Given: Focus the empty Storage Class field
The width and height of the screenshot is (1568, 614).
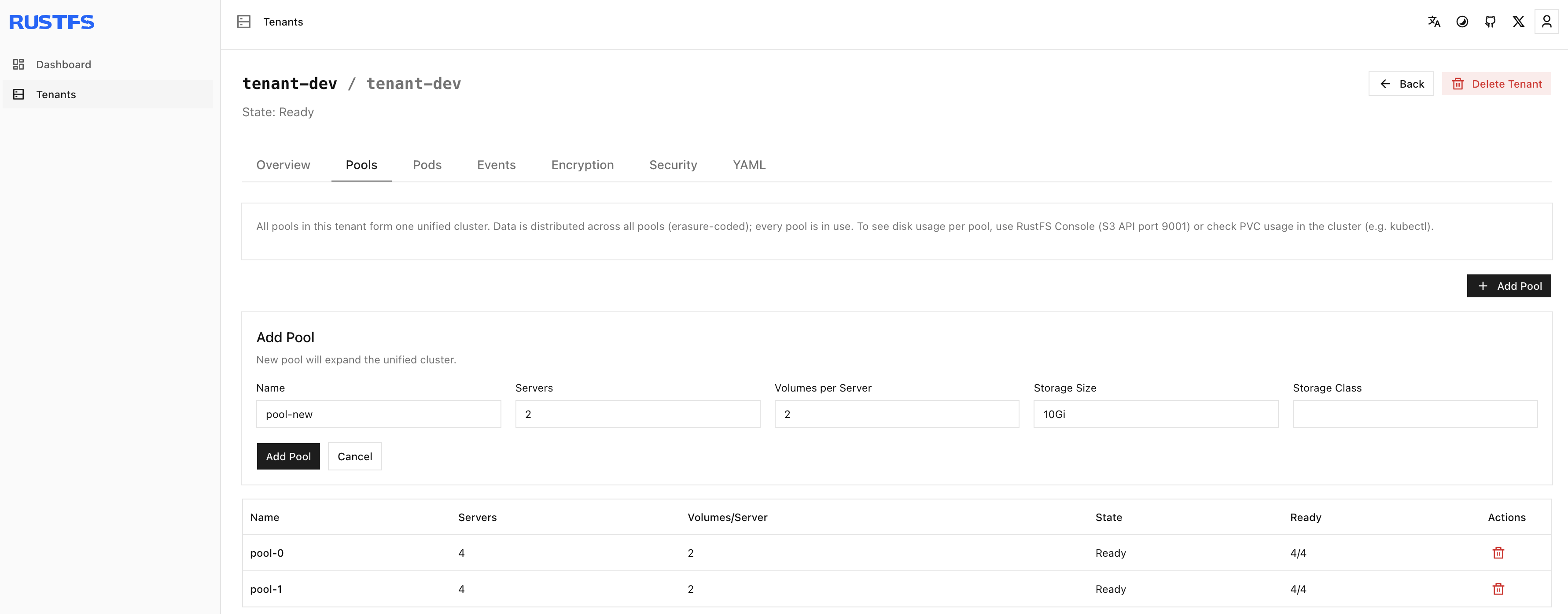Looking at the screenshot, I should (x=1415, y=414).
